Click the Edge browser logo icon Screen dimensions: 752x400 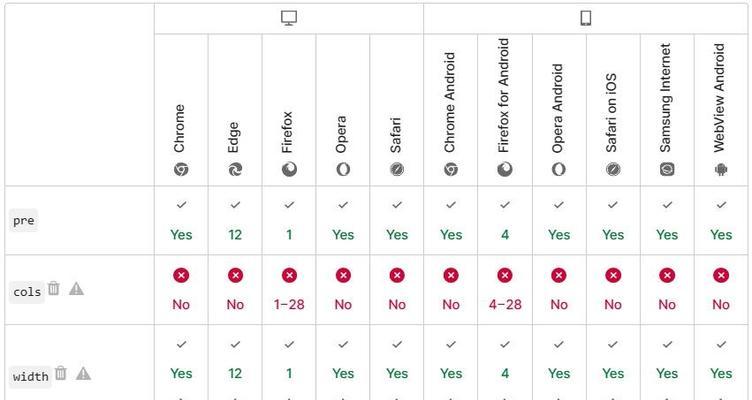point(235,169)
